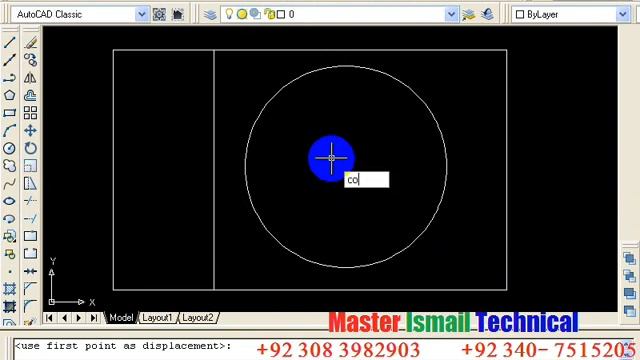Switch to the Model tab

point(121,318)
